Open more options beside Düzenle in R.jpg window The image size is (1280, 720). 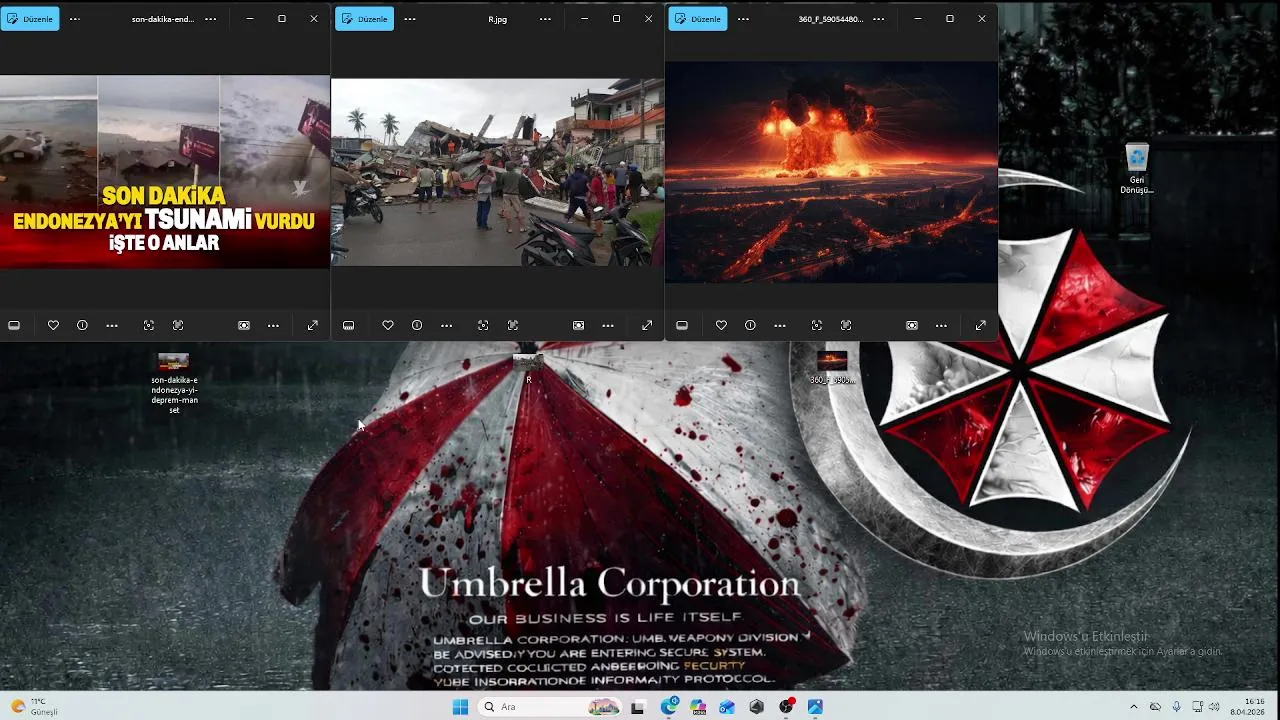pos(410,19)
